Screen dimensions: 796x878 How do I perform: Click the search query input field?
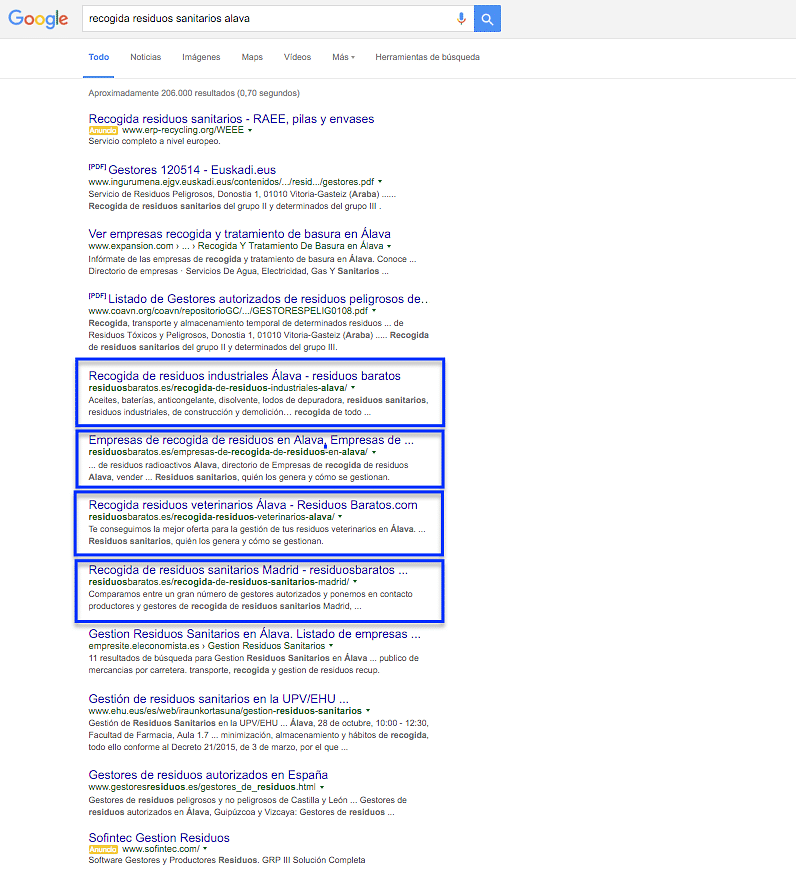pyautogui.click(x=265, y=19)
